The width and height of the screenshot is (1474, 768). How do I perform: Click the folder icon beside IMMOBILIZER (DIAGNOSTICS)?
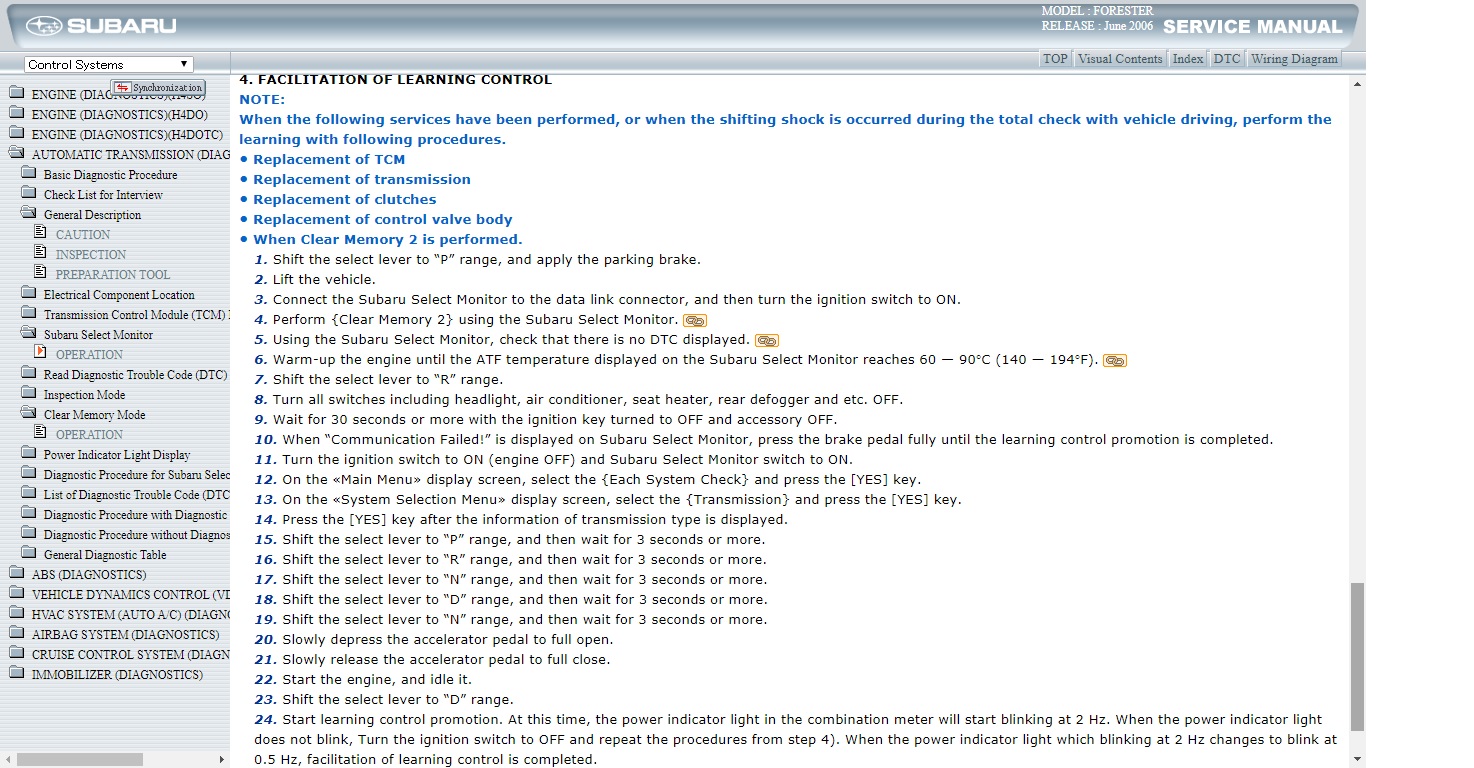pos(16,674)
